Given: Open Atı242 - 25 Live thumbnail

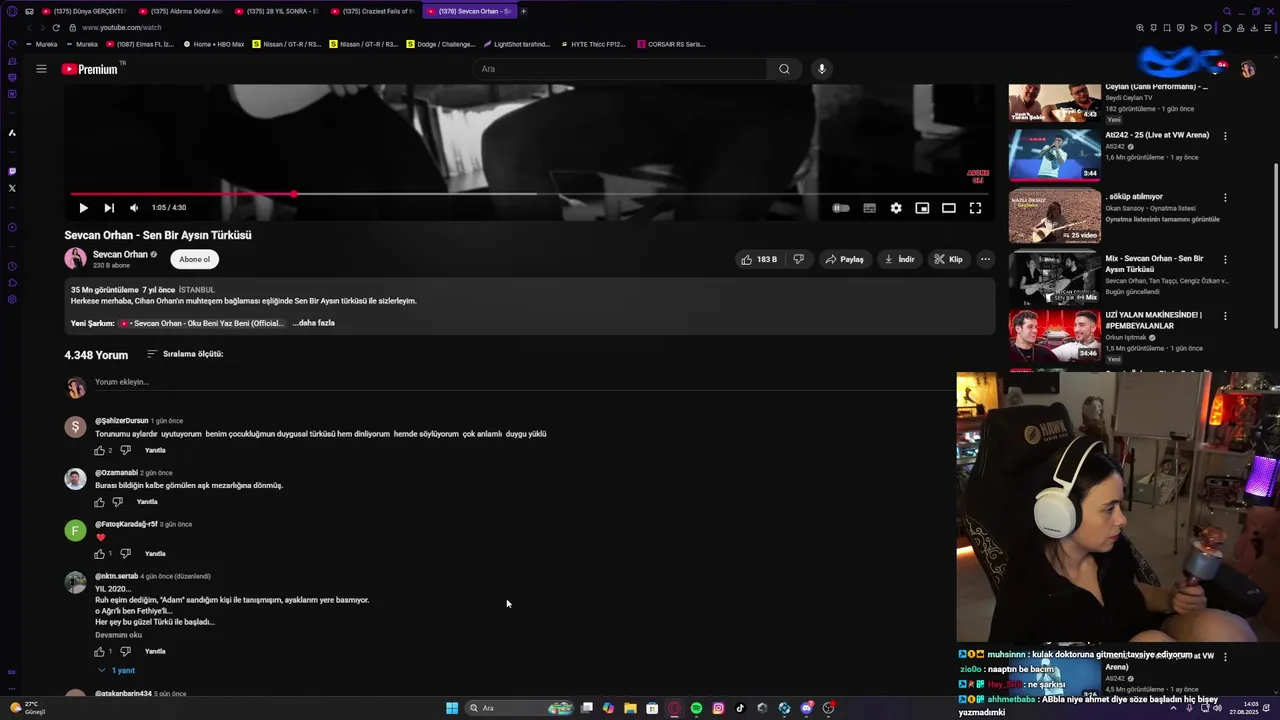Looking at the screenshot, I should pyautogui.click(x=1054, y=154).
